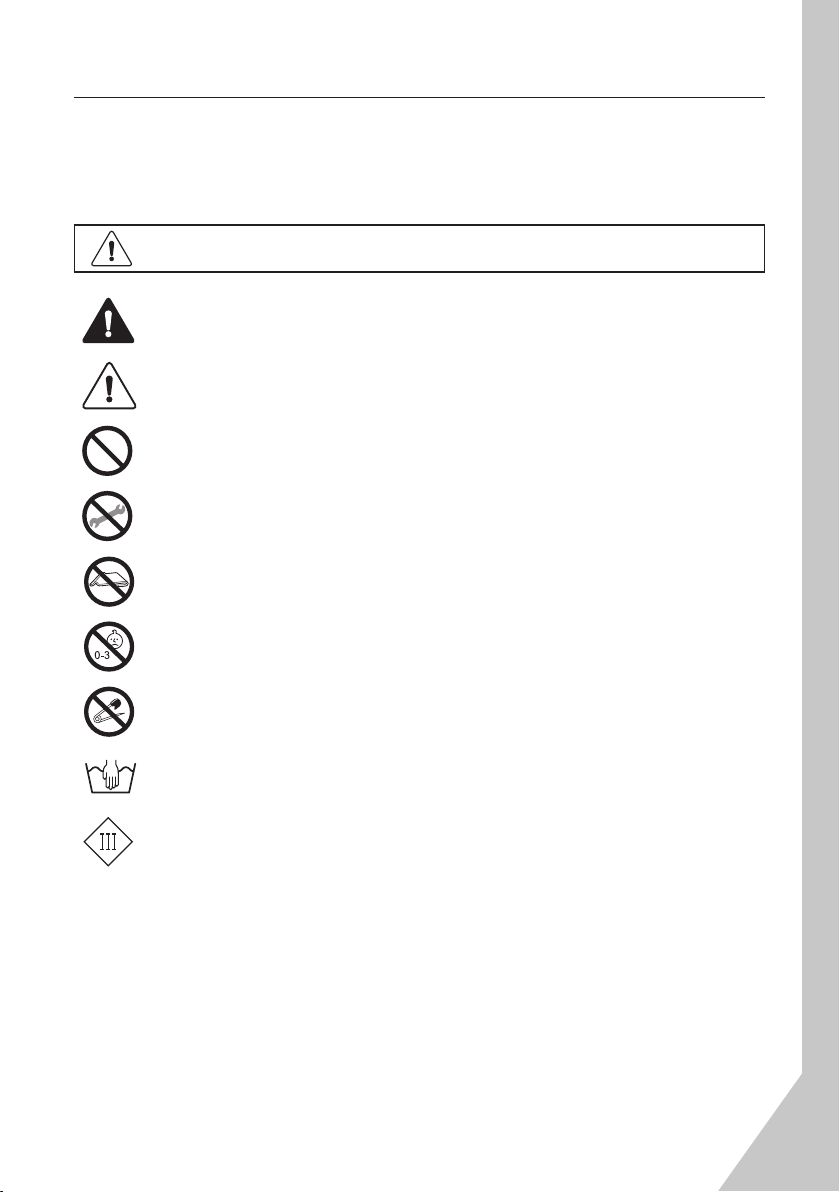Viewport: 840px width, 1192px height.
Task: Click the no-wrench do not disassemble icon
Action: (107, 516)
